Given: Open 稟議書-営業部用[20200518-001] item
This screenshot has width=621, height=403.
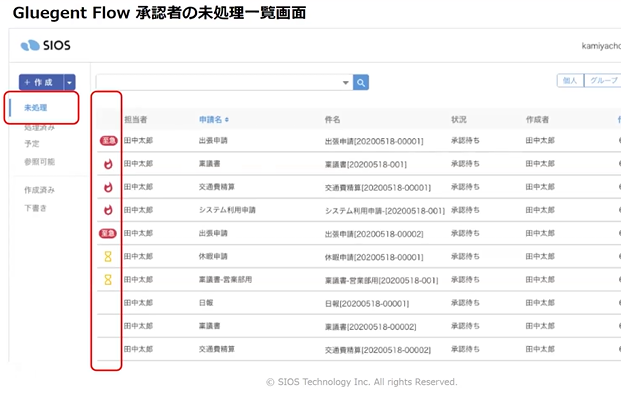Looking at the screenshot, I should click(x=381, y=281).
